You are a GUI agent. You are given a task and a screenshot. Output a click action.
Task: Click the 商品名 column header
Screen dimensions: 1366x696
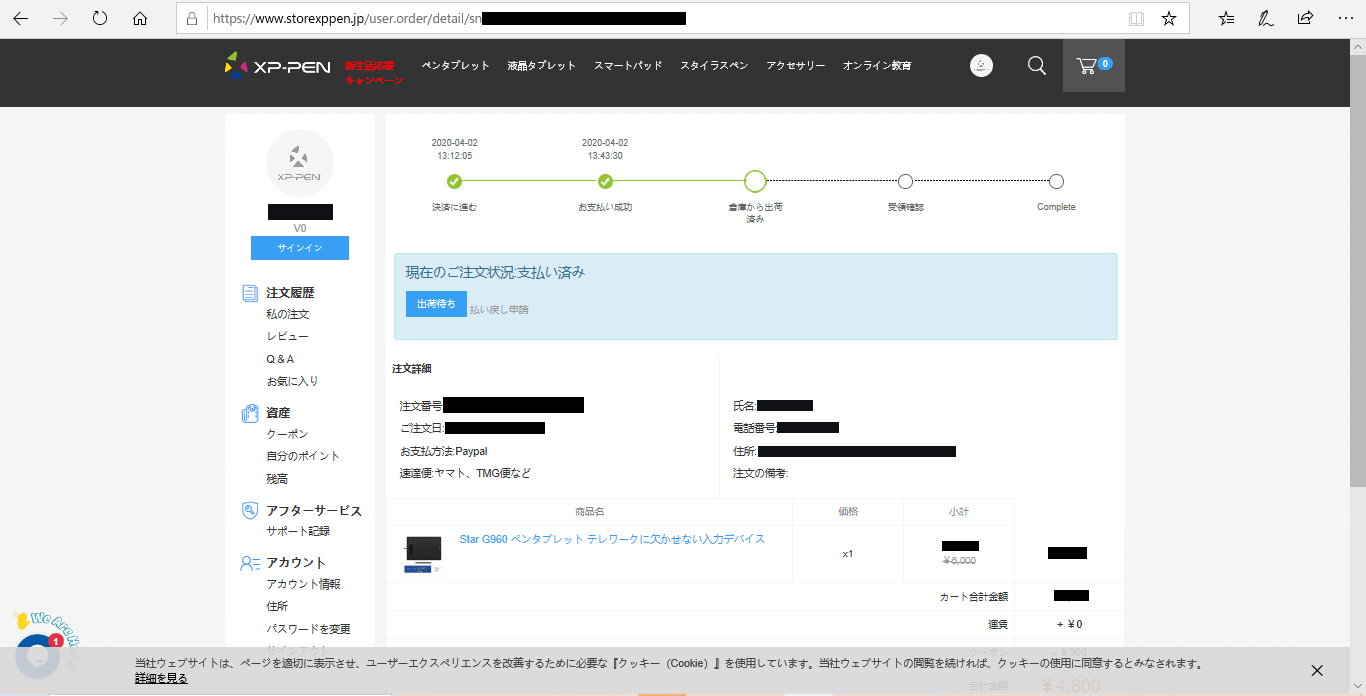pos(590,511)
